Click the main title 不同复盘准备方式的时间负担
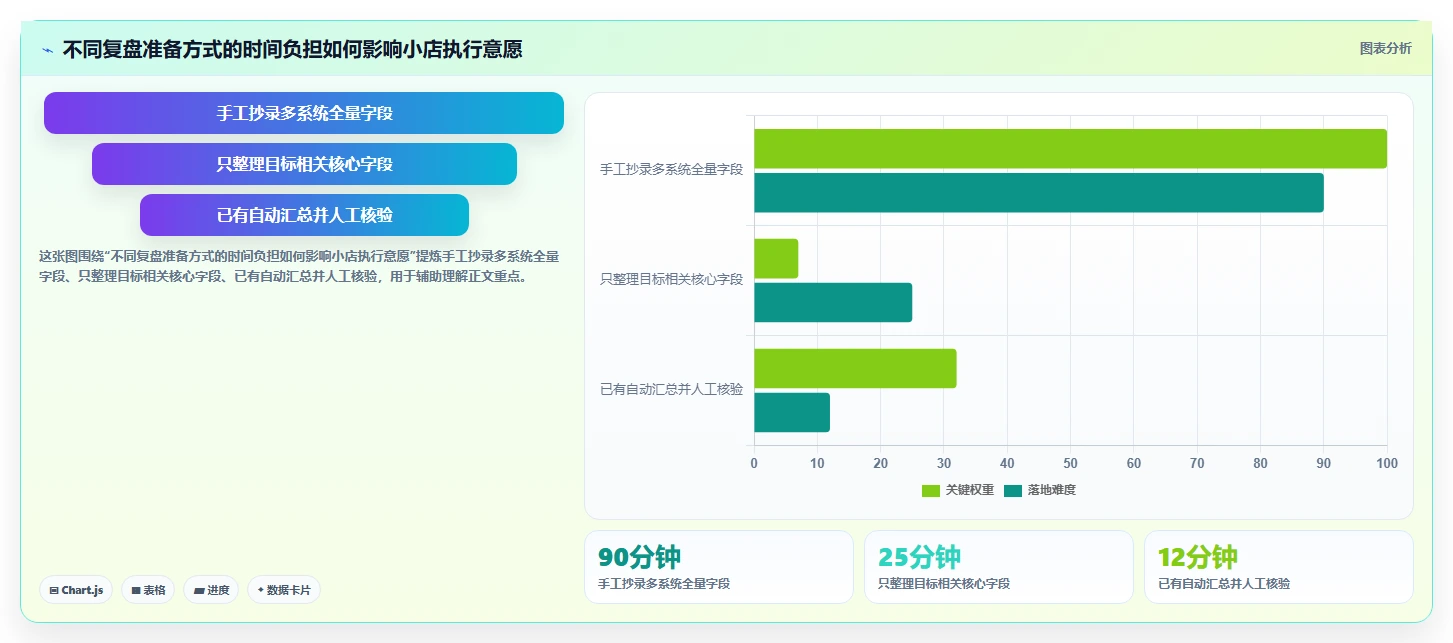This screenshot has height=643, width=1453. 292,49
